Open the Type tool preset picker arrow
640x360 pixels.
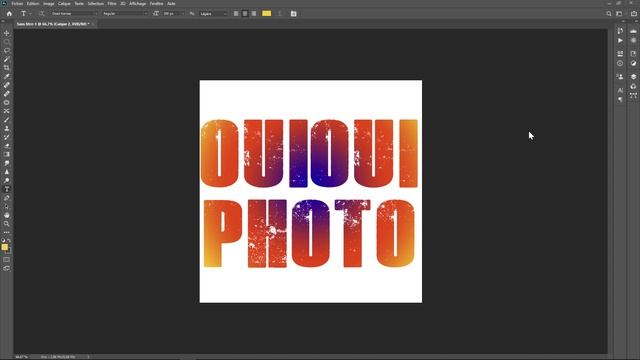click(x=30, y=13)
